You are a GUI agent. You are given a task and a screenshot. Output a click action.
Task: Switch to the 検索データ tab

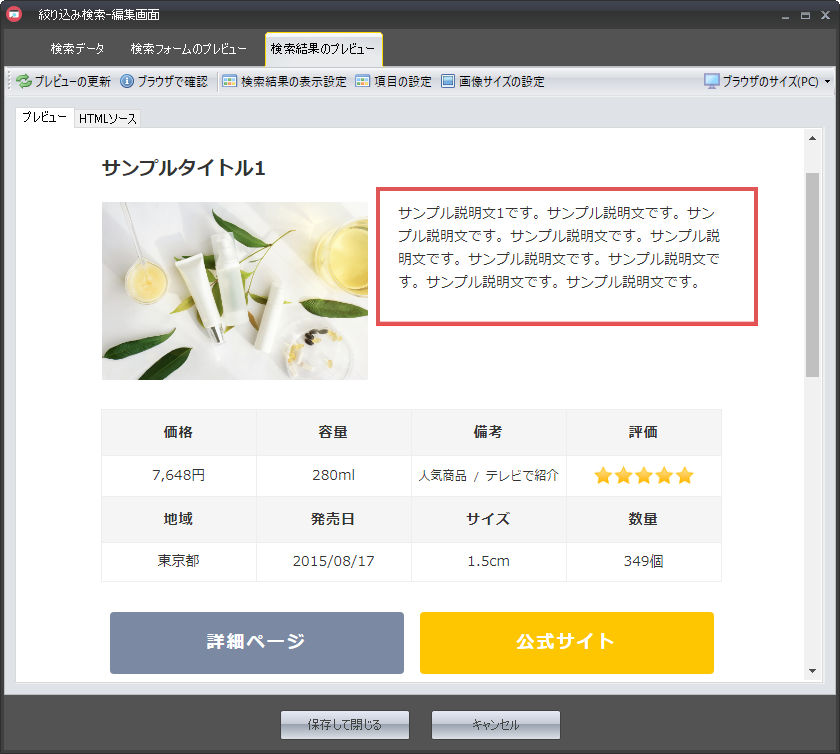(x=77, y=49)
